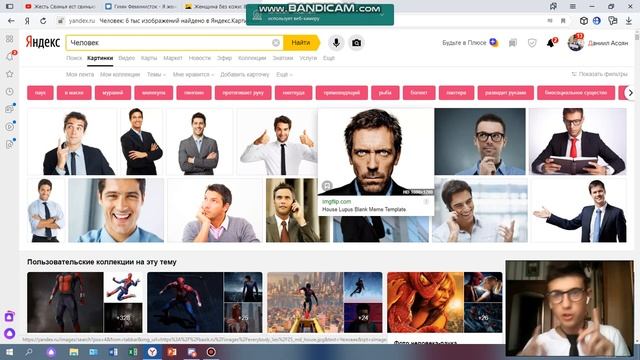Open the collections flag icon in header
Viewport: 640px width, 360px height.
[513, 42]
